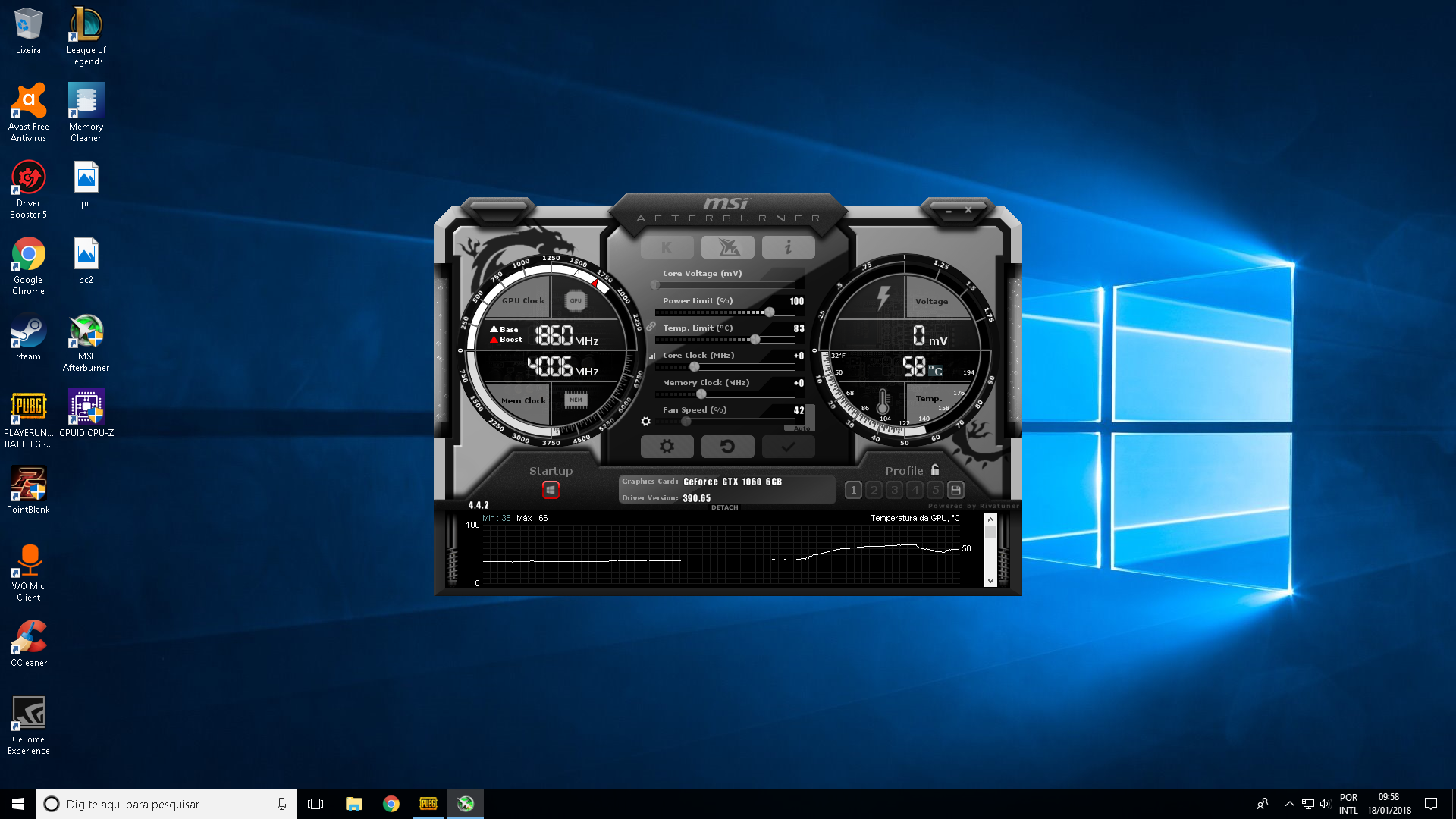The height and width of the screenshot is (819, 1456).
Task: Click the MSI fighter jet logo button
Action: [x=728, y=247]
